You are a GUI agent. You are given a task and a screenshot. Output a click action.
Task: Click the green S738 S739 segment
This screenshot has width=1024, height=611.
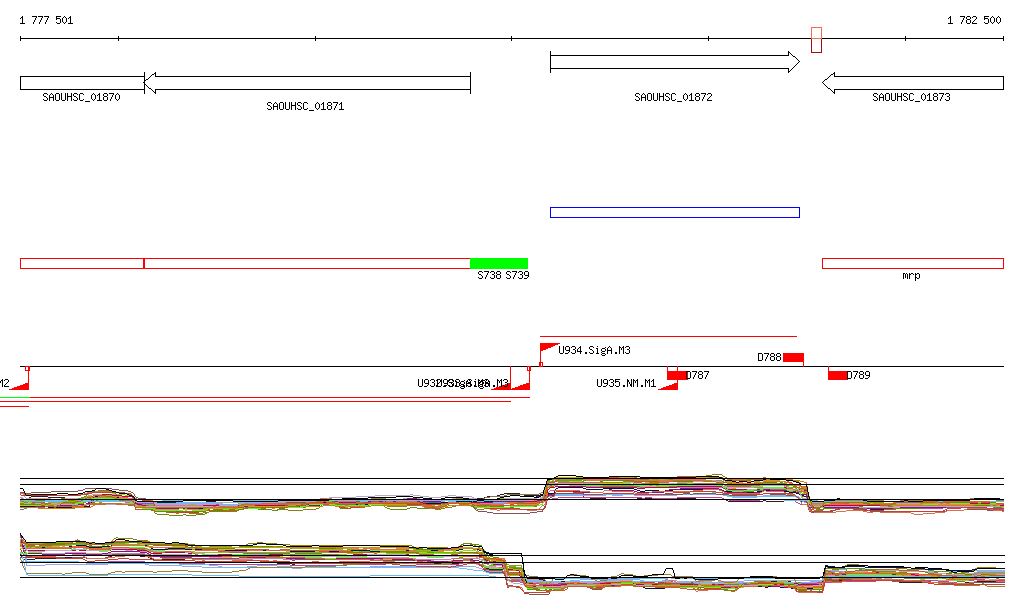click(499, 263)
